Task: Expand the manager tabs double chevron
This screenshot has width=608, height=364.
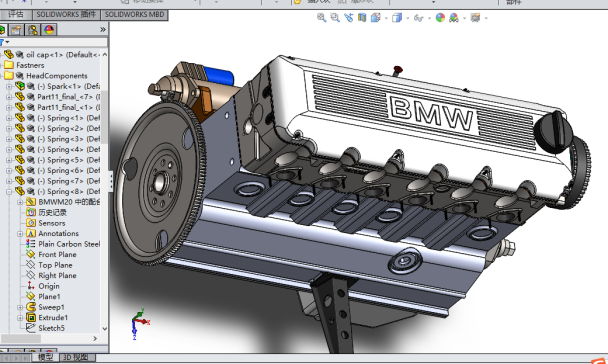Action: 102,29
